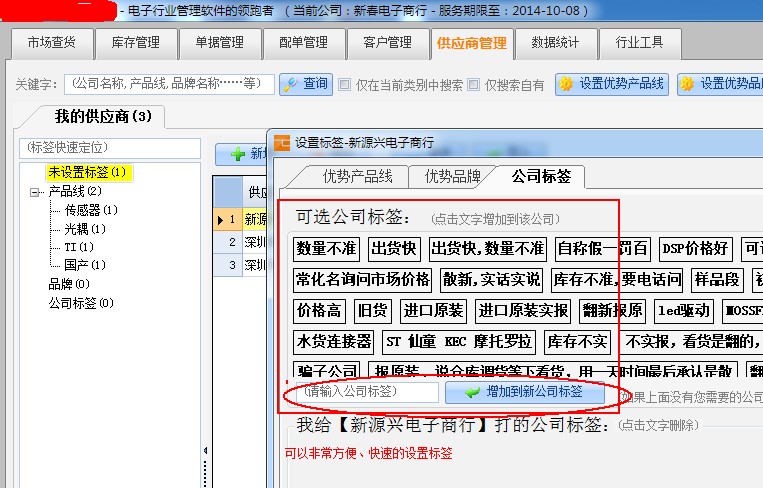Add the 进口原装 company tag

pos(433,310)
